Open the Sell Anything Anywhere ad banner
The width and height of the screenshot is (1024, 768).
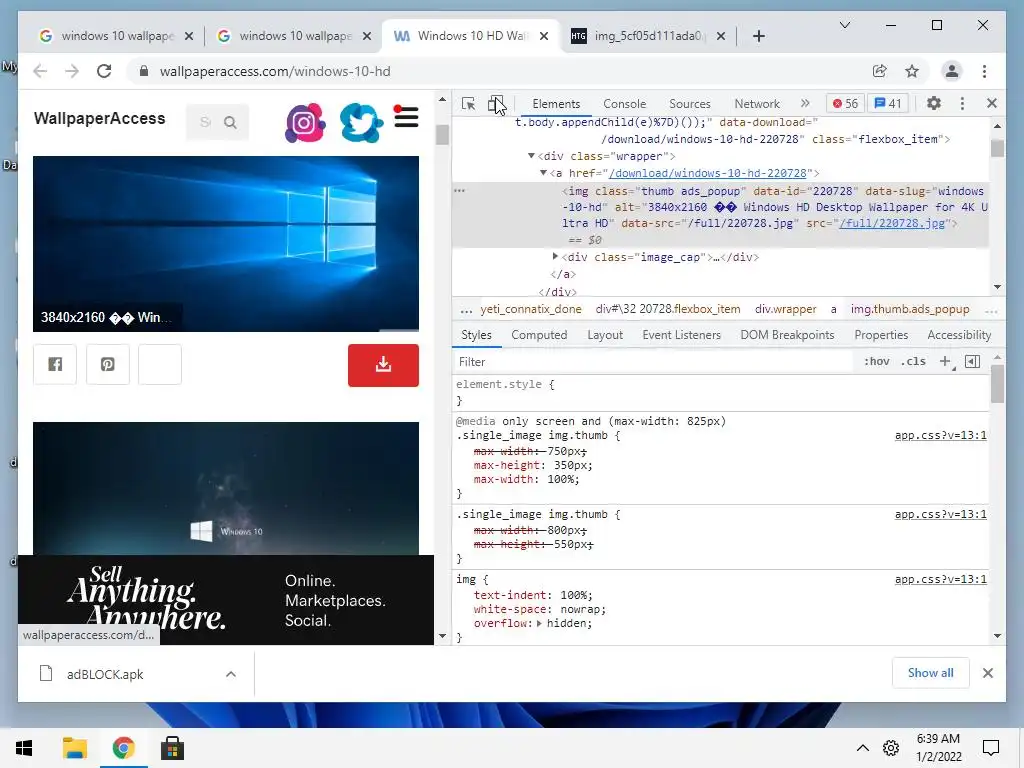click(226, 600)
